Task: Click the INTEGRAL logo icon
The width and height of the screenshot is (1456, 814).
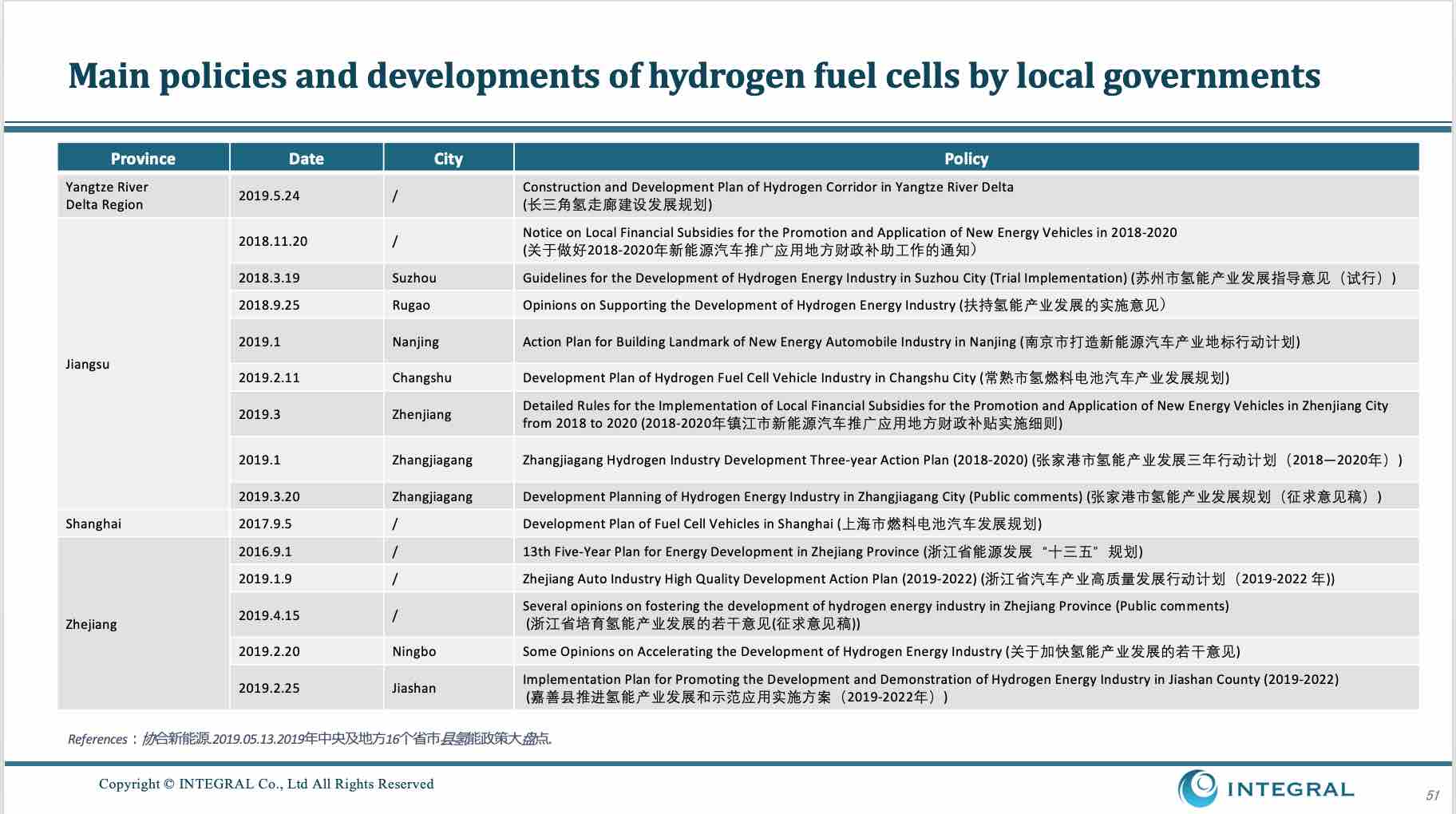Action: [1197, 788]
